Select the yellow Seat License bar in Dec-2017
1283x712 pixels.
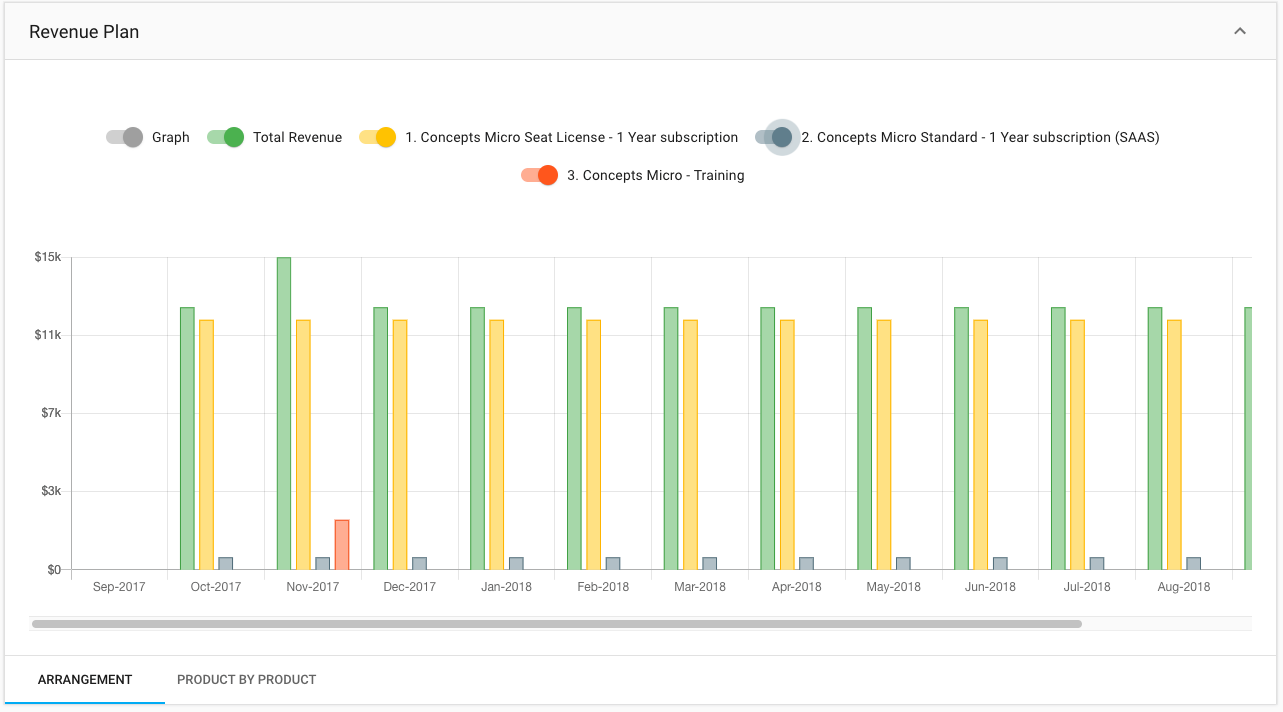tap(400, 444)
